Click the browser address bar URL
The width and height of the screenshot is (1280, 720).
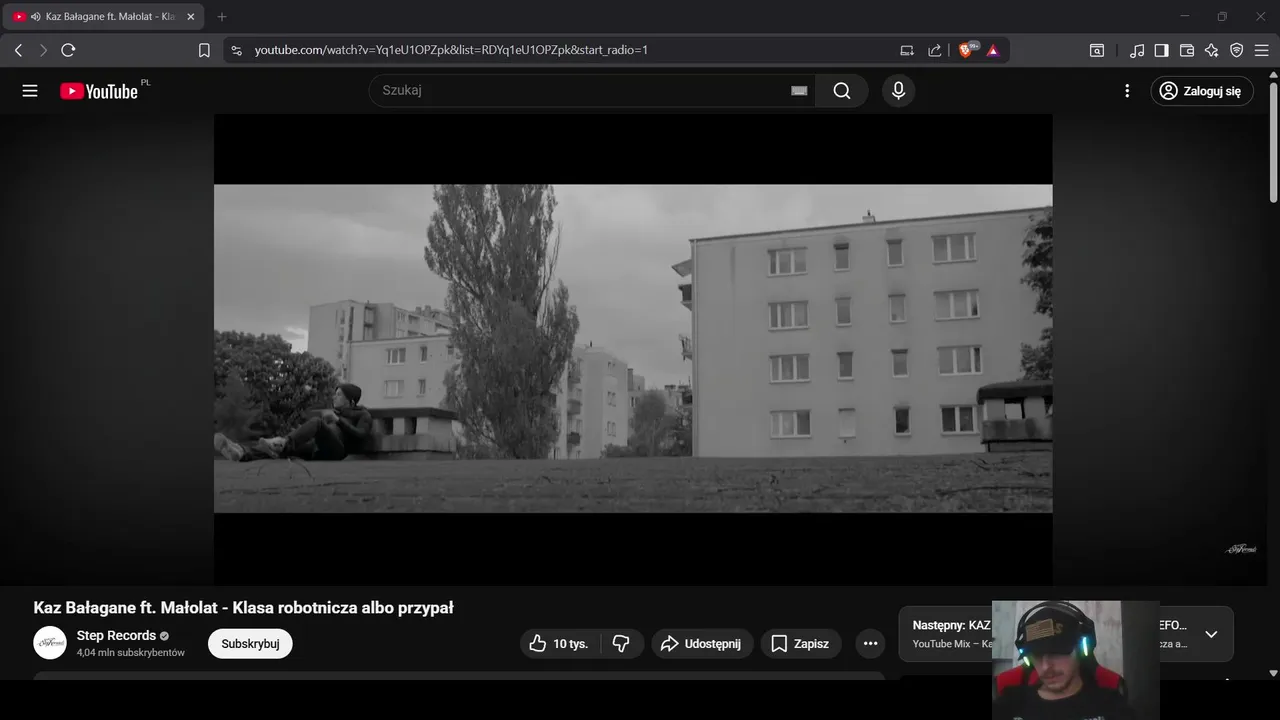tap(451, 50)
